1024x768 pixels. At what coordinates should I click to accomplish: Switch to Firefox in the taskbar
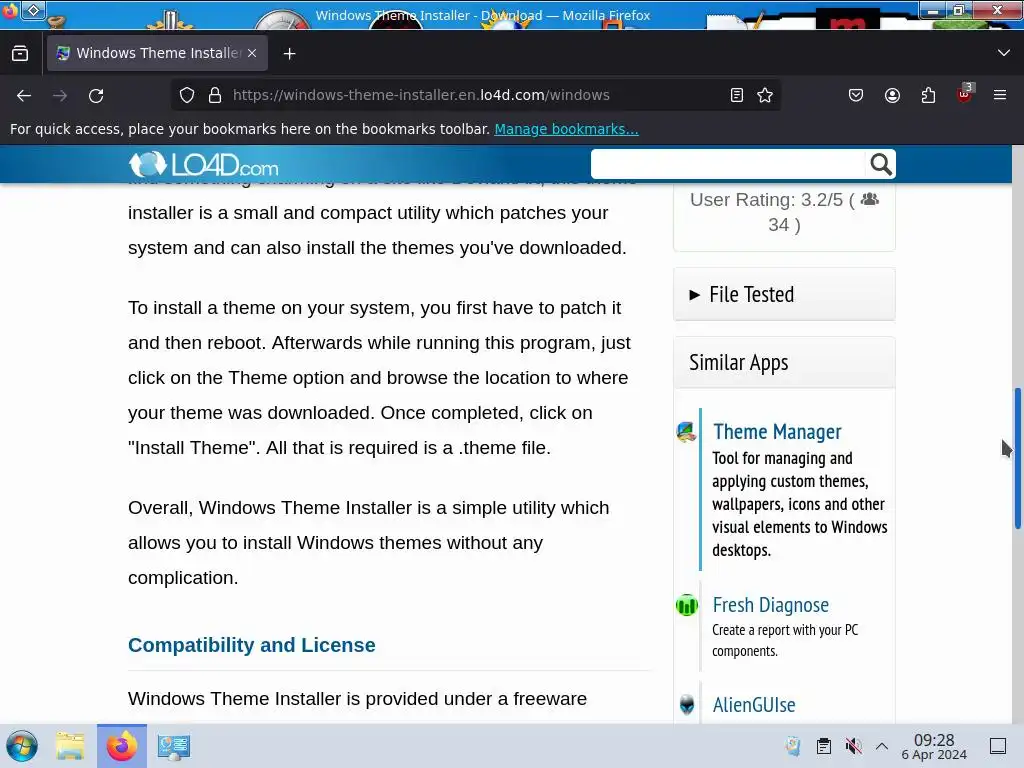122,746
